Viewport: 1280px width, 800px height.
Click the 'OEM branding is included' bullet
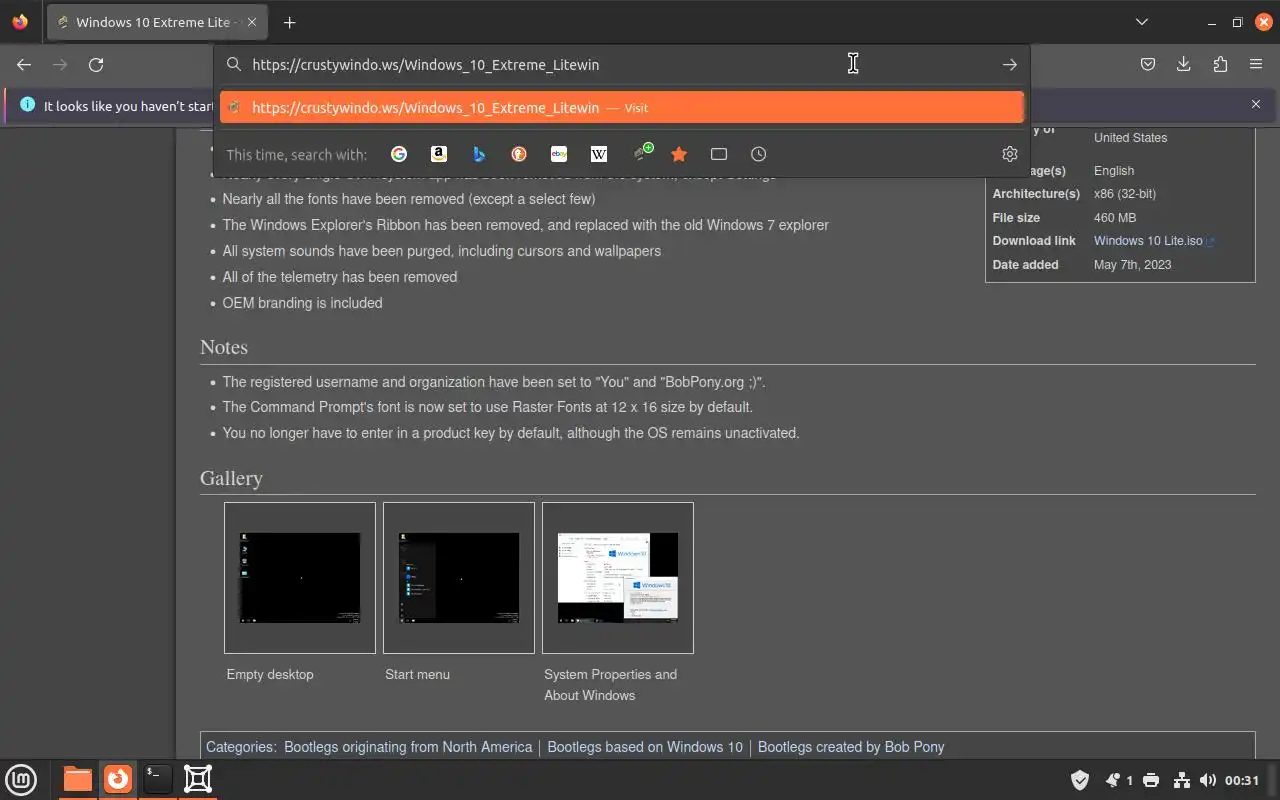(302, 303)
